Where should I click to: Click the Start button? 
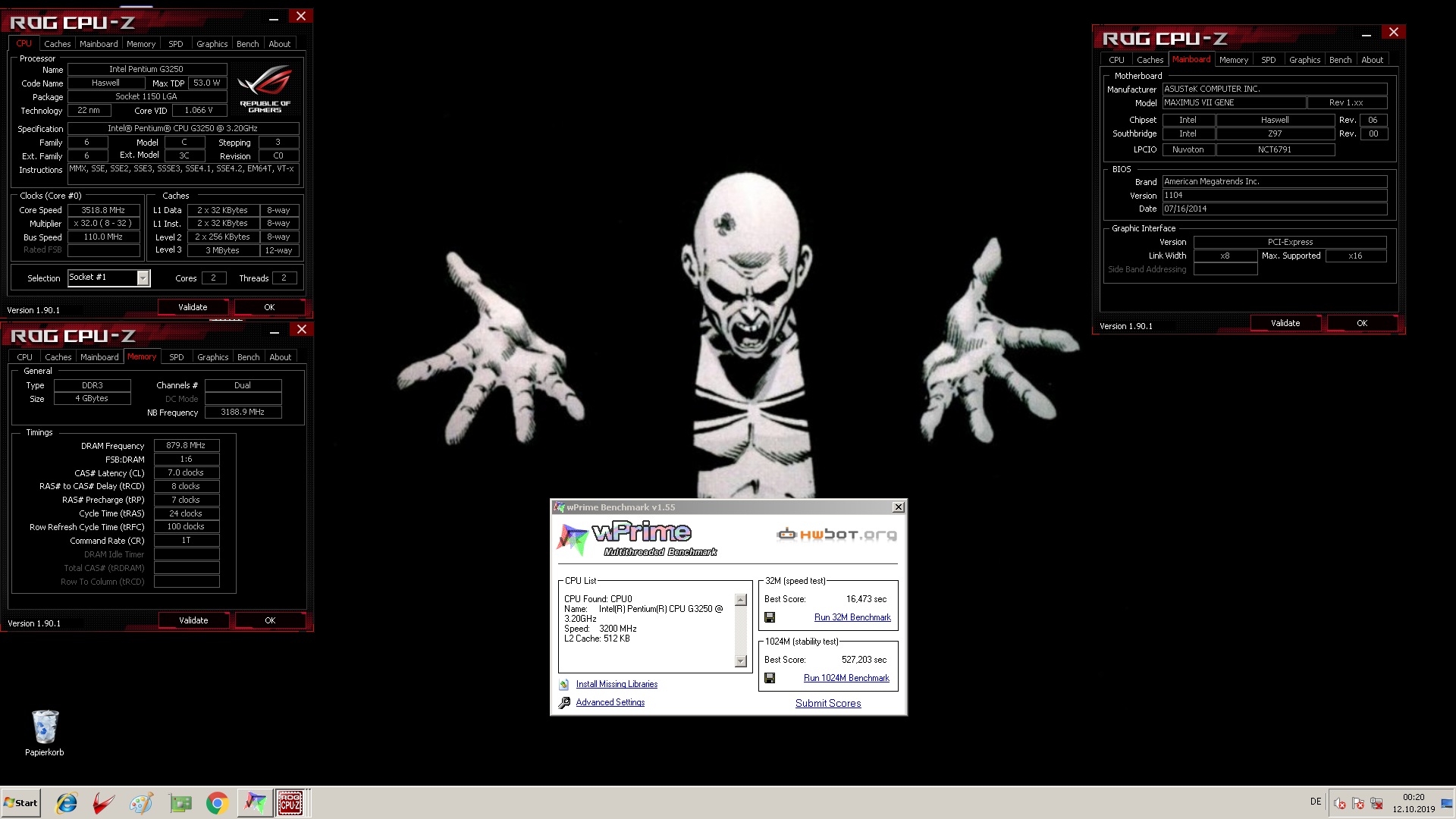(20, 803)
